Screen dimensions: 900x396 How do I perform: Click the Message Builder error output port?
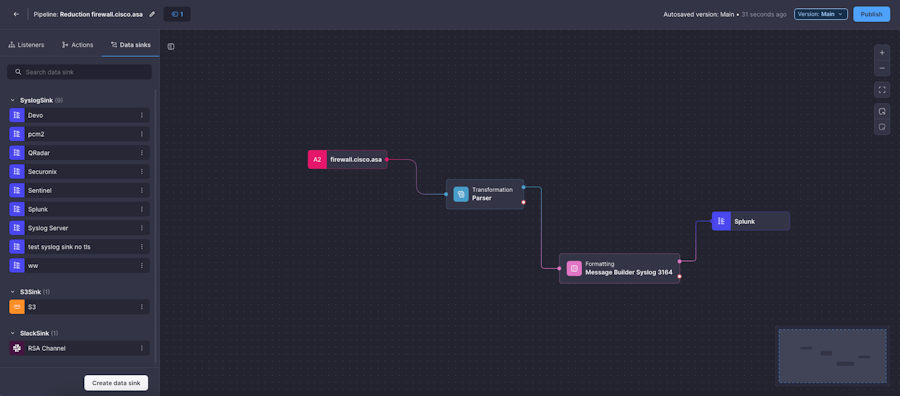(x=680, y=276)
